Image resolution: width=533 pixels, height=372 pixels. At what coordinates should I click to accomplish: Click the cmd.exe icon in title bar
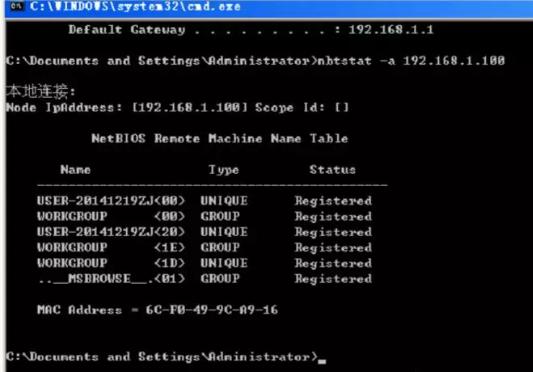(x=17, y=6)
